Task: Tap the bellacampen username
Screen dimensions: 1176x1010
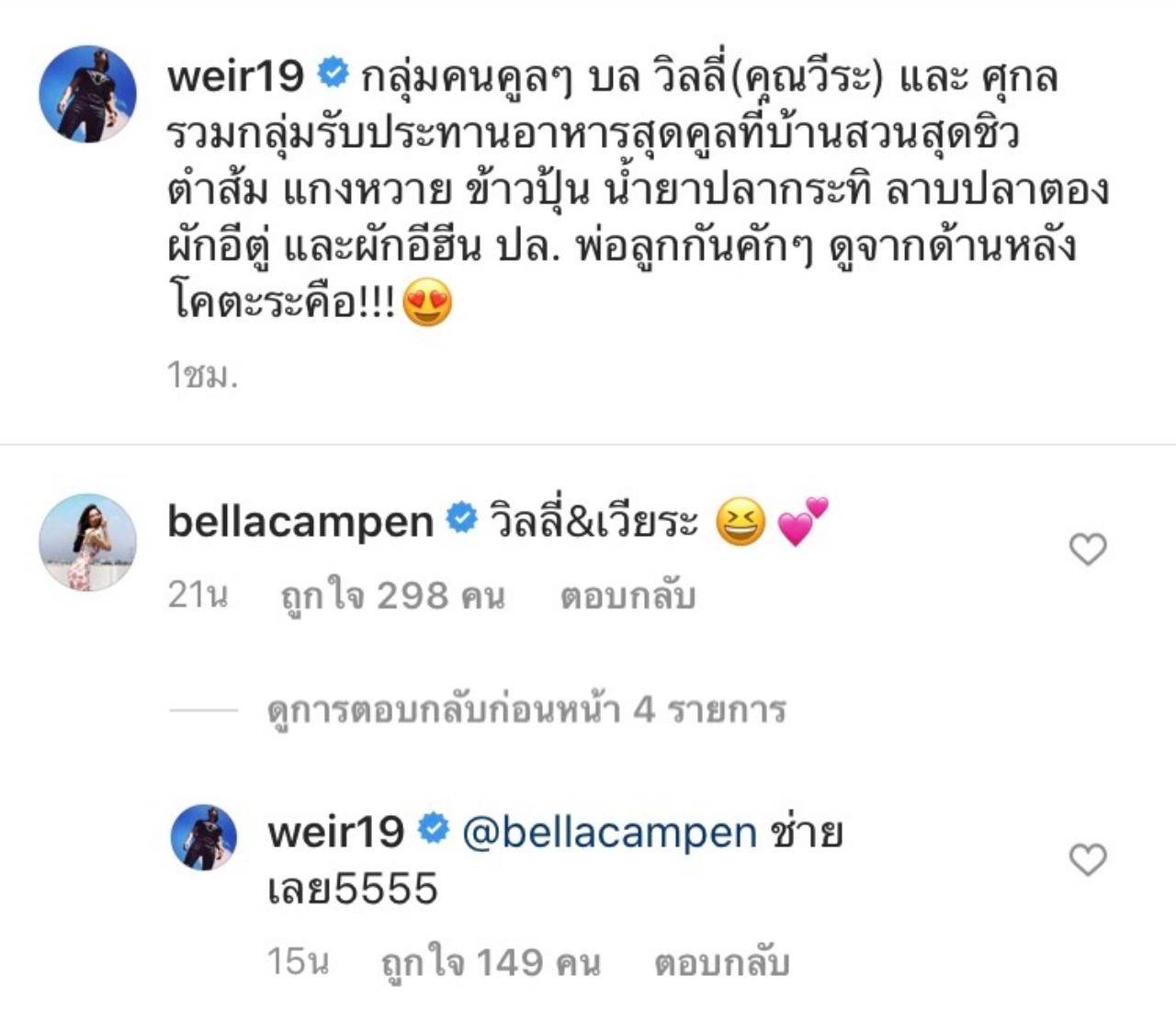Action: [300, 522]
